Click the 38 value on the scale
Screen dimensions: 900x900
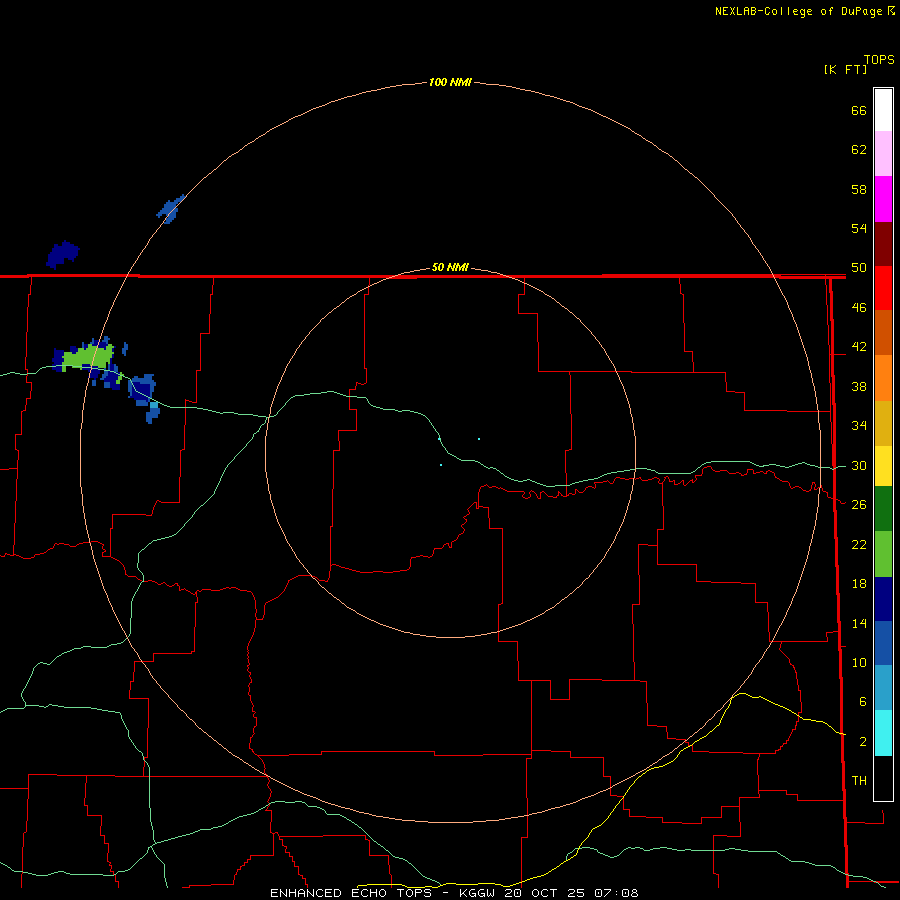pos(859,386)
